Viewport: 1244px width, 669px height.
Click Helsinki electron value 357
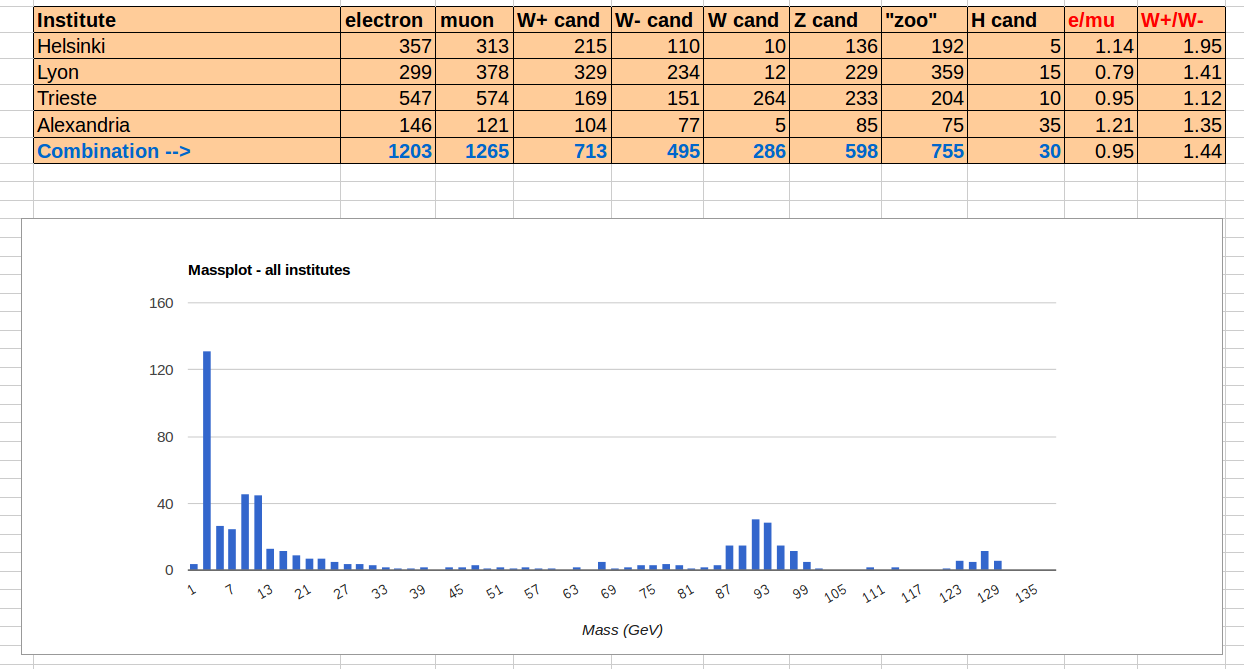click(388, 46)
